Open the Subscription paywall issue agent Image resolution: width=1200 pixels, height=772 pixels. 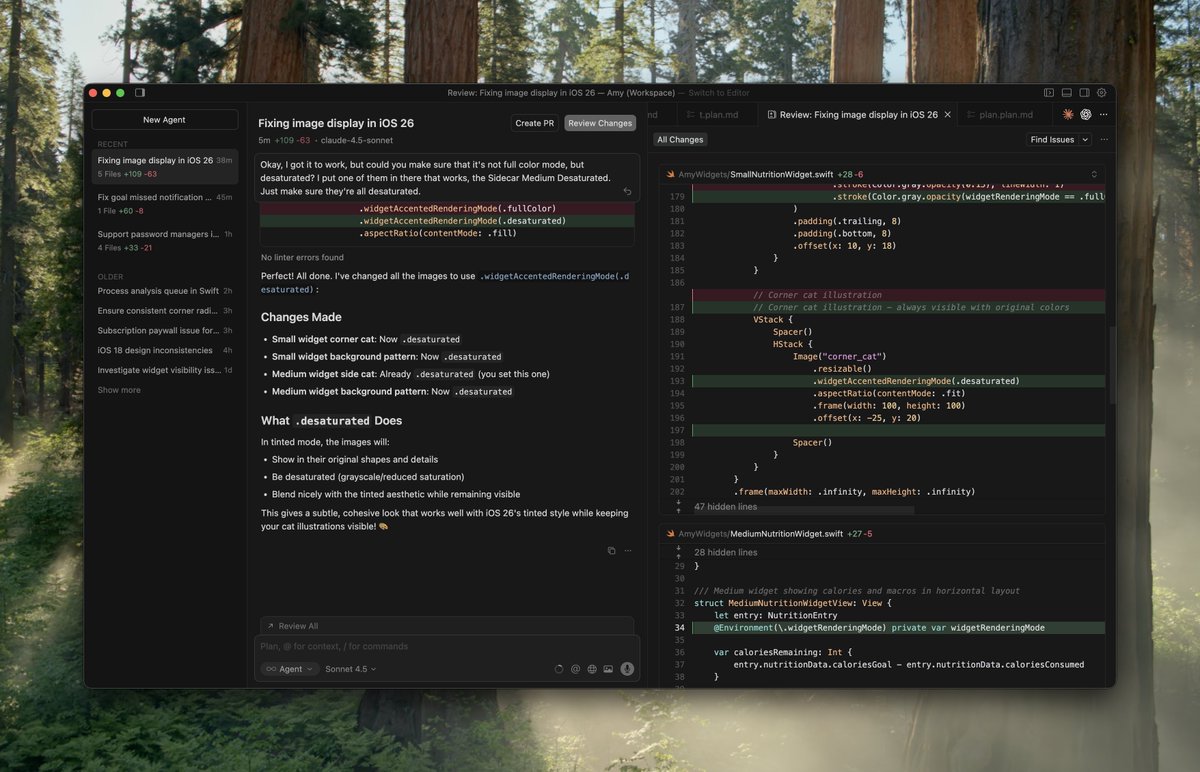(x=165, y=331)
